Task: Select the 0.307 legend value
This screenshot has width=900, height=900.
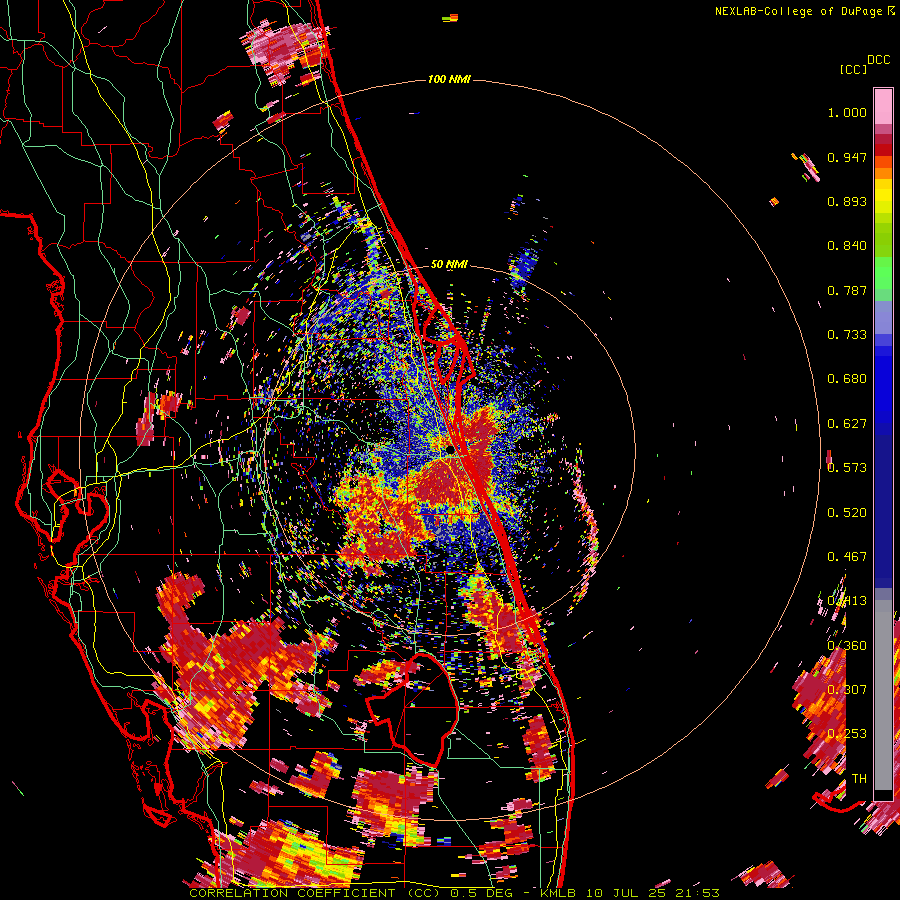Action: [847, 689]
